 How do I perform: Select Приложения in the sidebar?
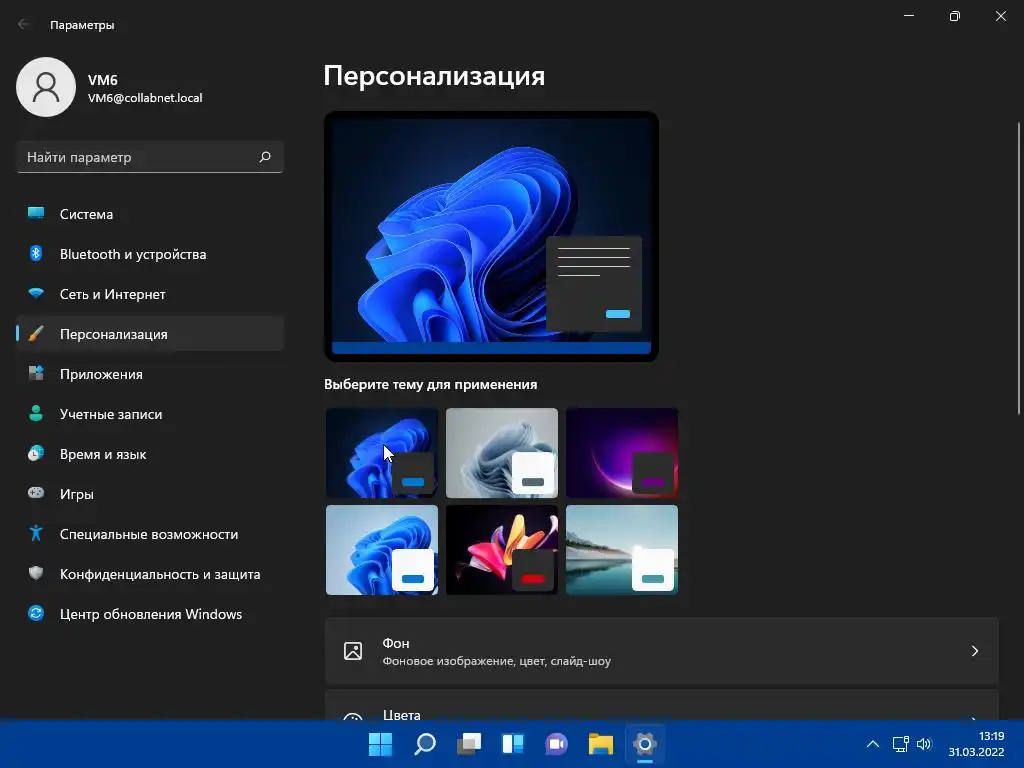coord(150,374)
